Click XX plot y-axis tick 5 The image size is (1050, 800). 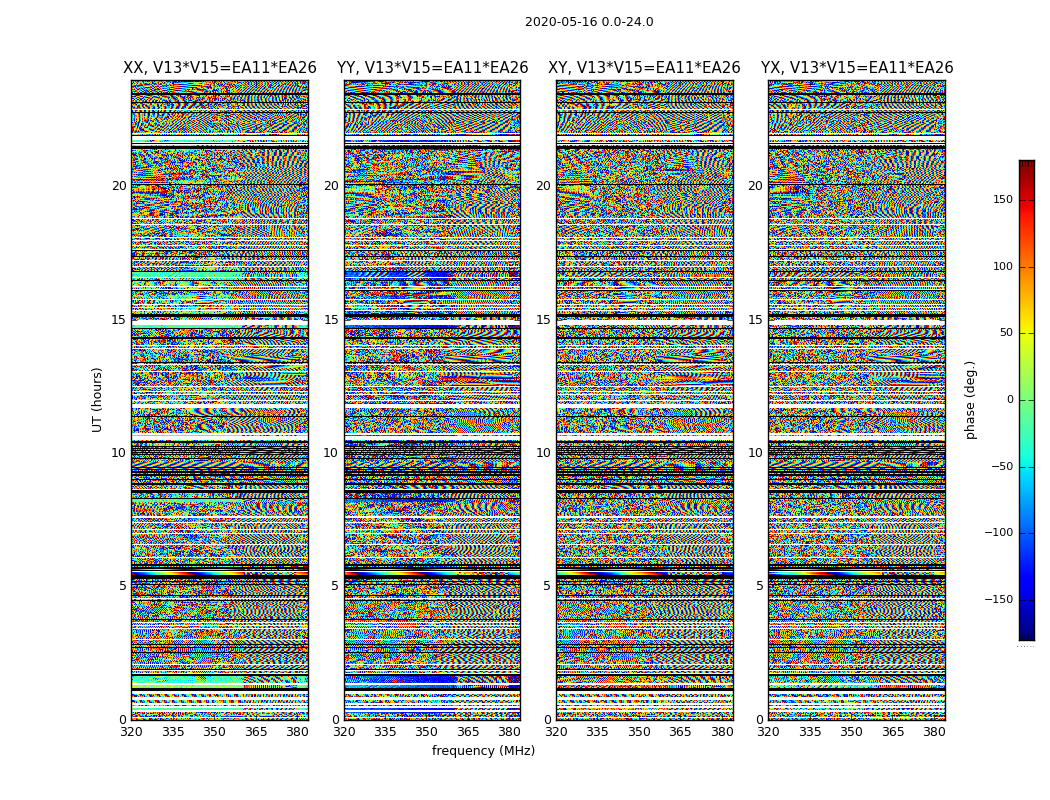point(123,586)
